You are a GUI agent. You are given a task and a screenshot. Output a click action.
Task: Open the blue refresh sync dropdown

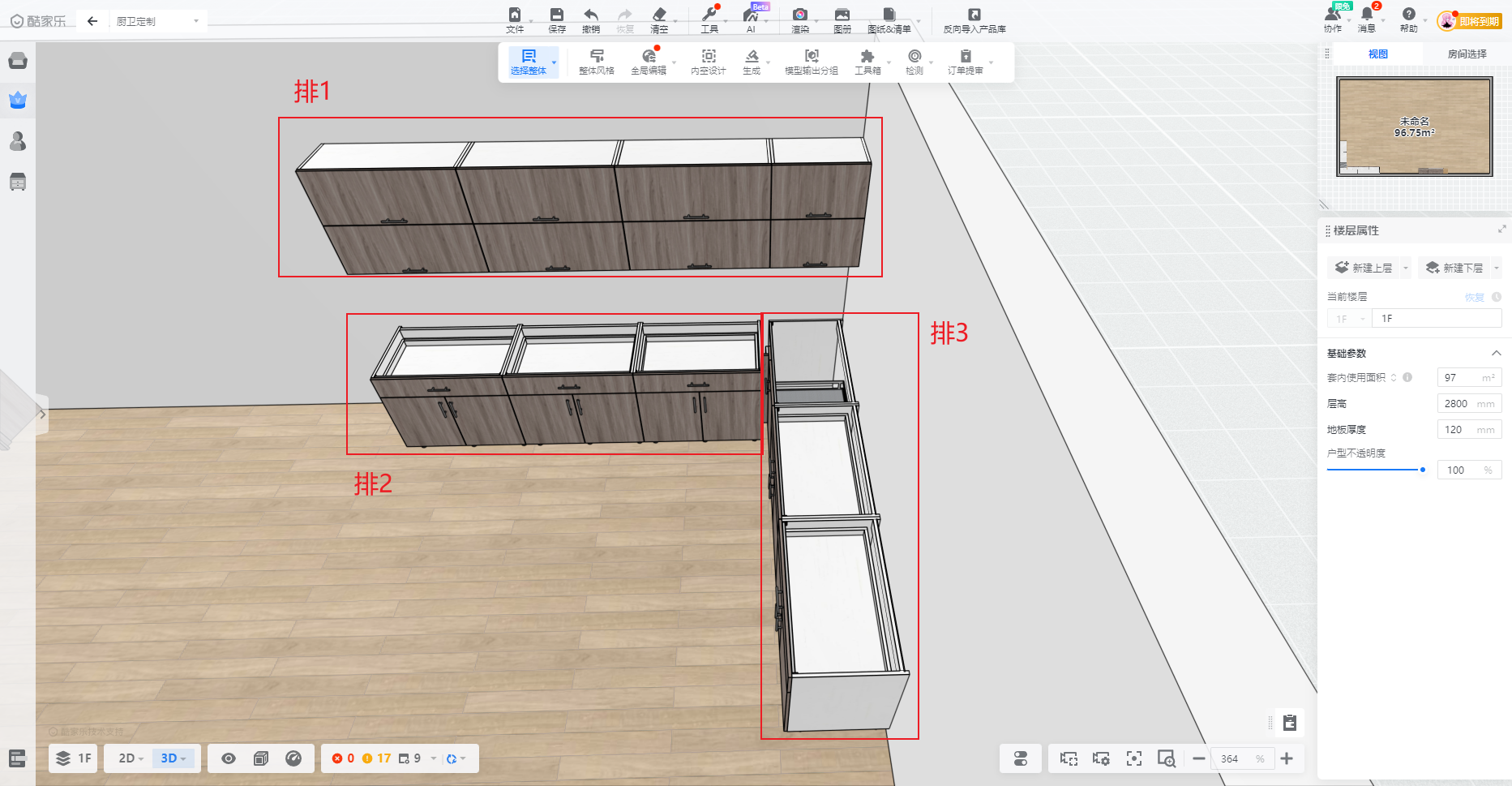pos(456,758)
